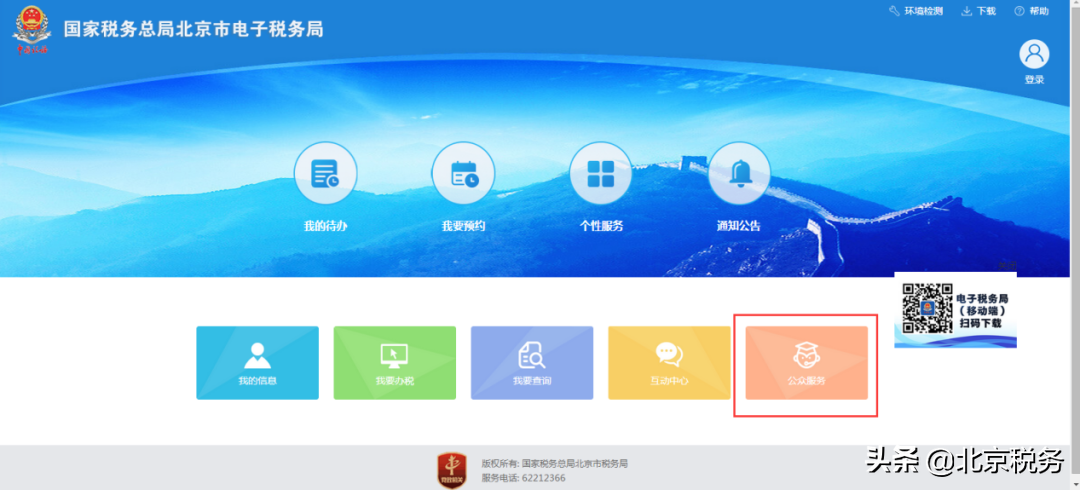
Task: Open the 互动中心 tile
Action: click(669, 363)
